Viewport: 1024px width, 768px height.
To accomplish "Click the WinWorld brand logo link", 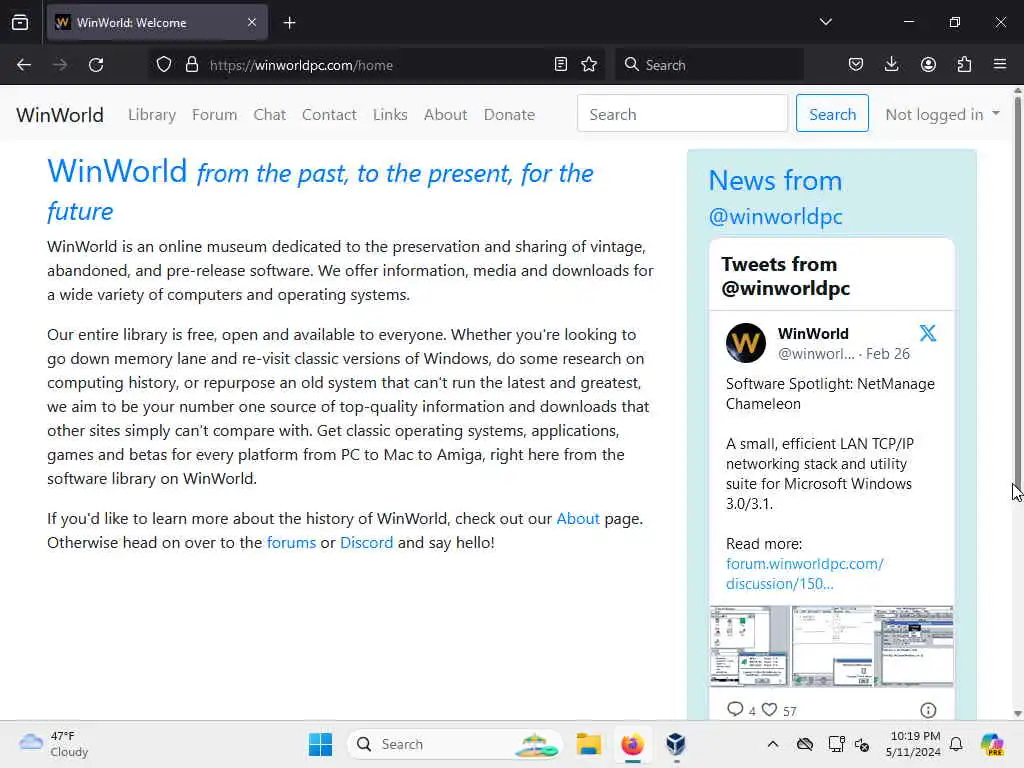I will 60,114.
